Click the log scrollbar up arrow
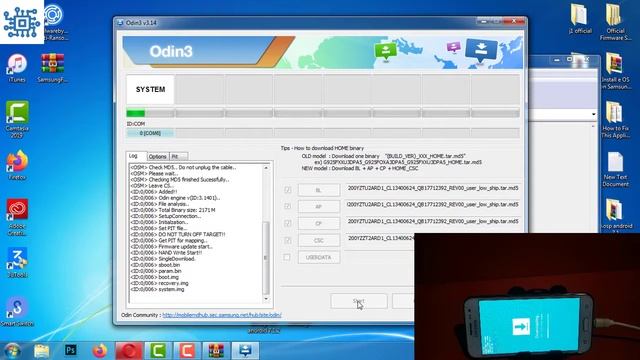Viewport: 640px width, 360px height. click(x=266, y=168)
